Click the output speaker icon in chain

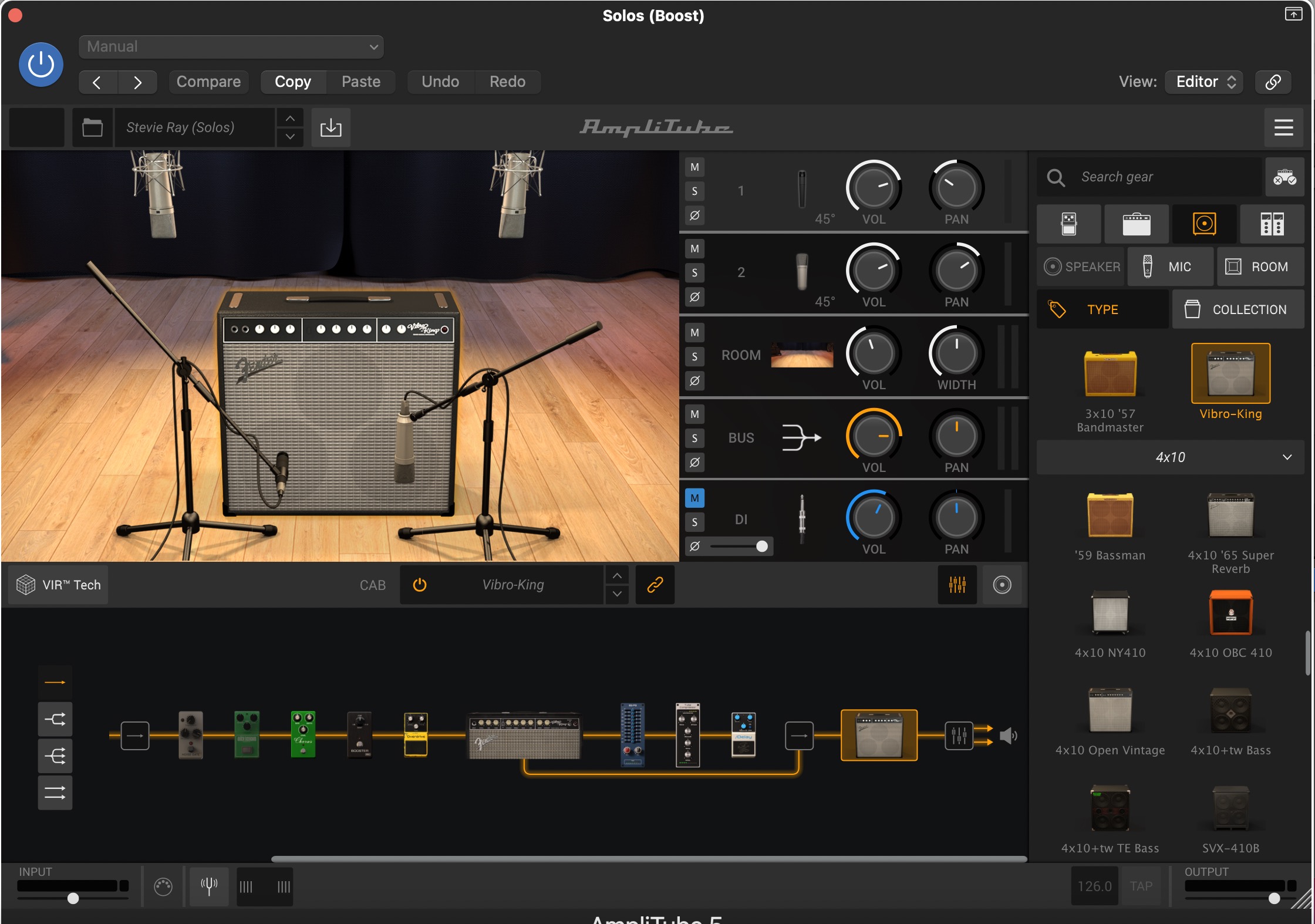1008,736
